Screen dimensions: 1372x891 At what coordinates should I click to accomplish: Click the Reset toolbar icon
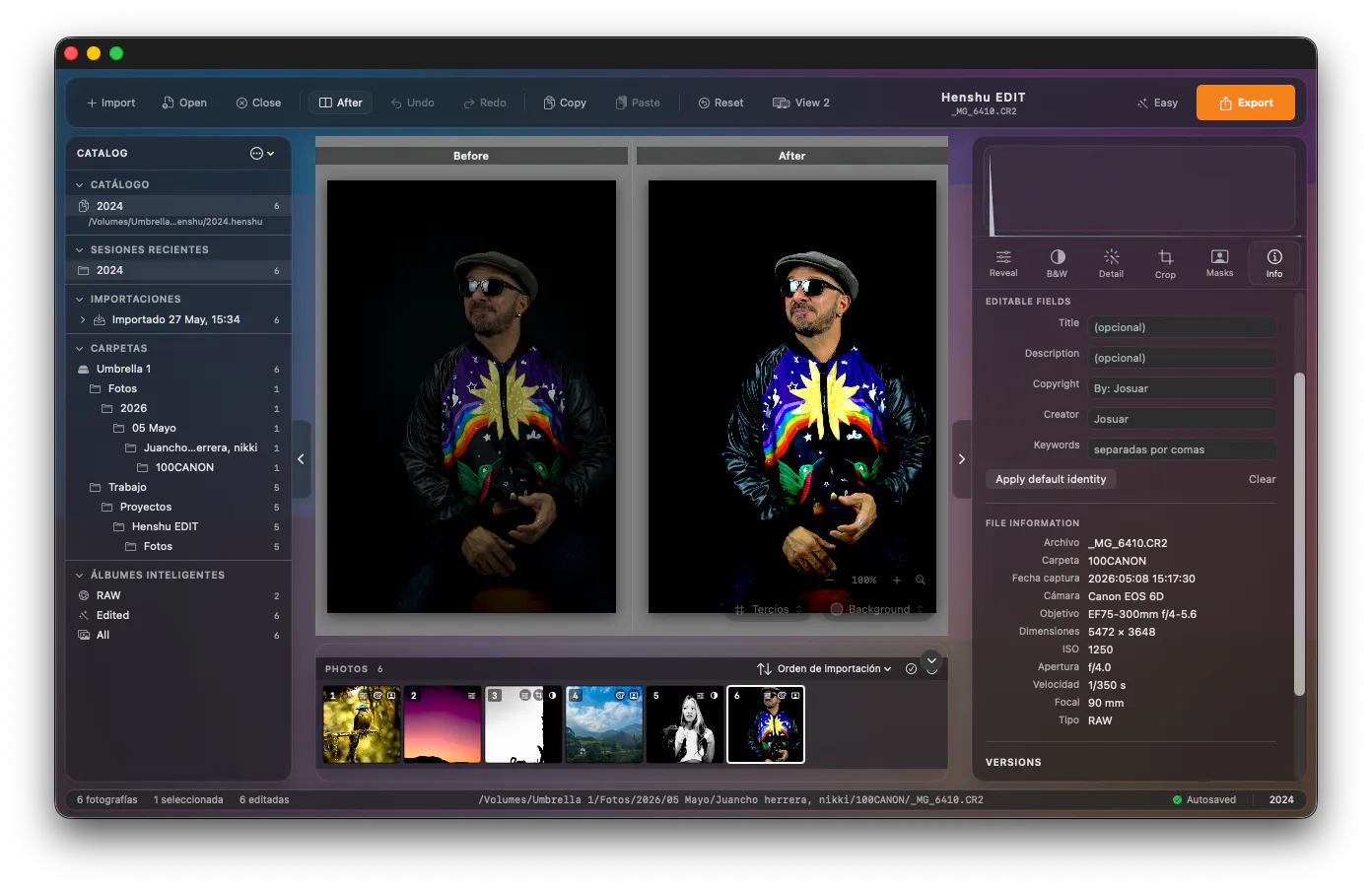click(x=720, y=103)
